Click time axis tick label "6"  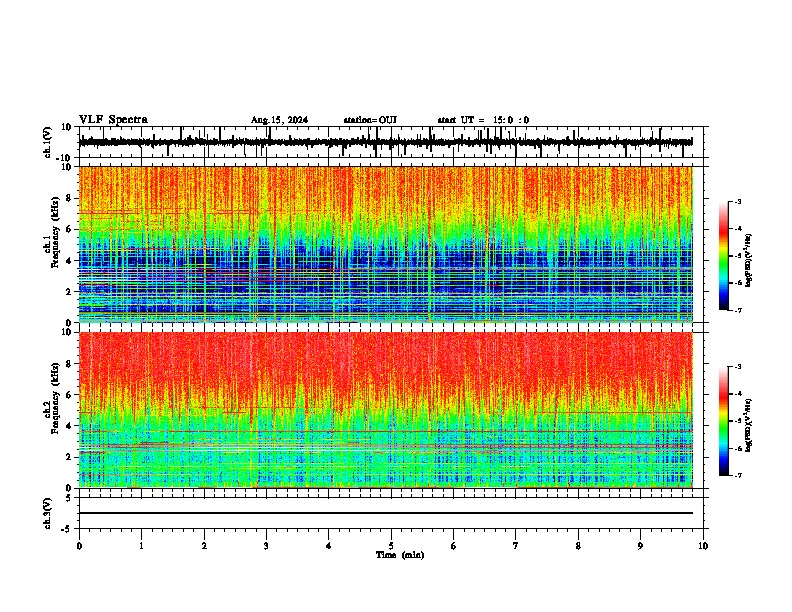(454, 546)
